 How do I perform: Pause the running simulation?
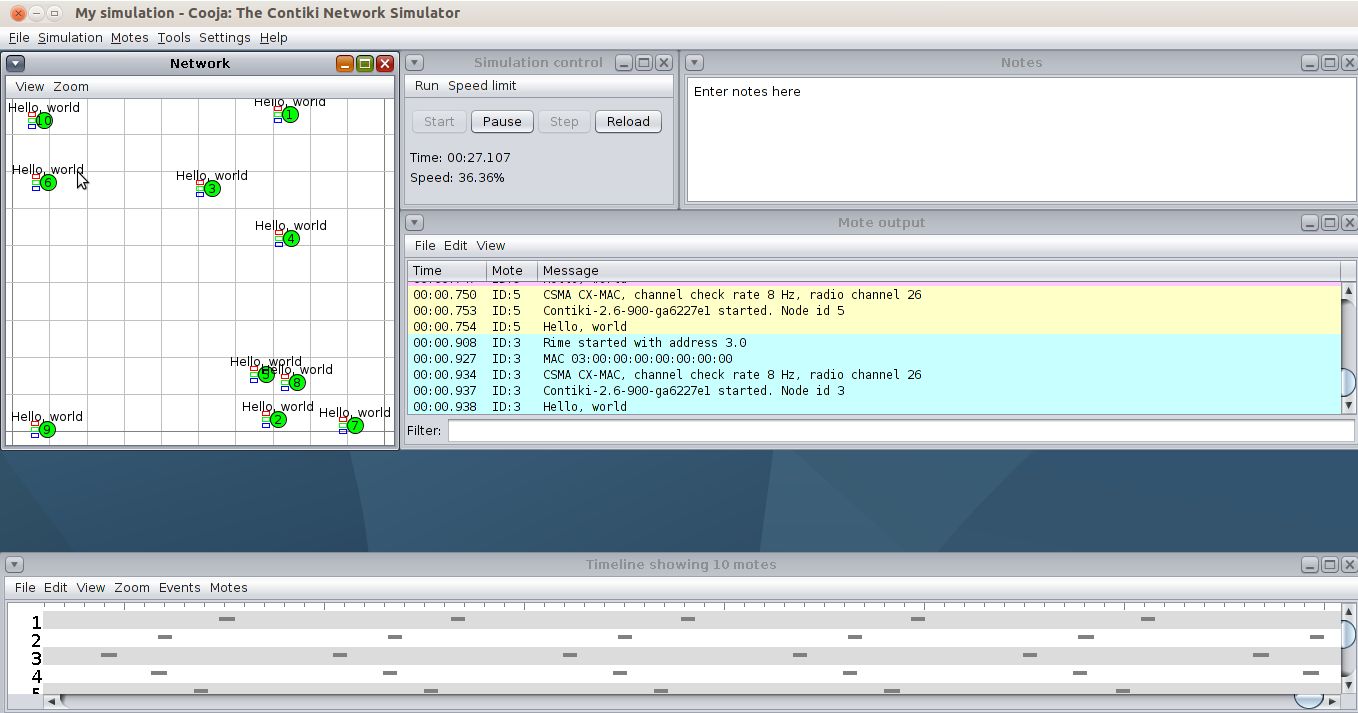pos(502,122)
